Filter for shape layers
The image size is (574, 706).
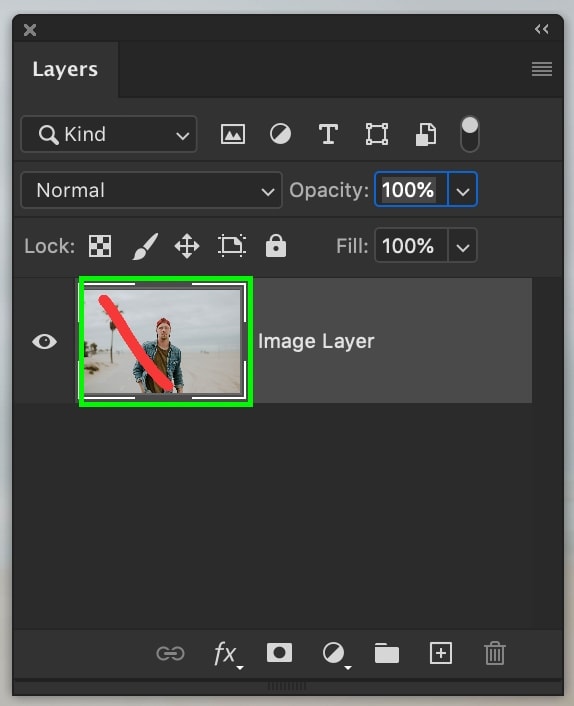[377, 134]
